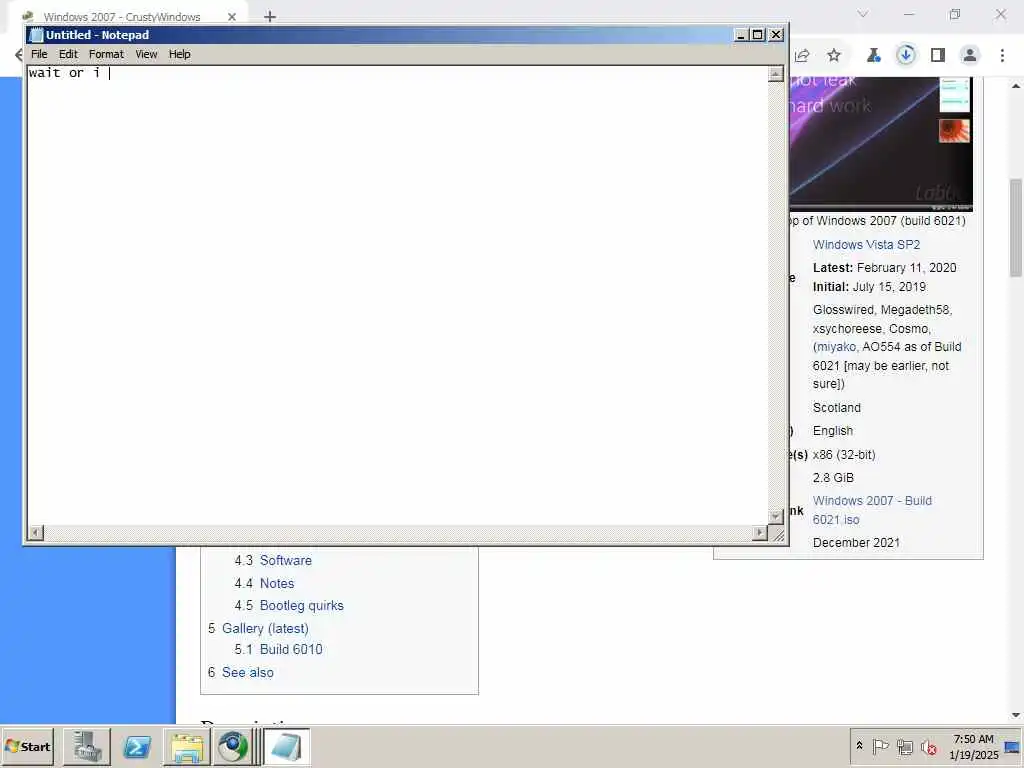1024x768 pixels.
Task: Open the File menu in Notepad
Action: click(x=39, y=54)
